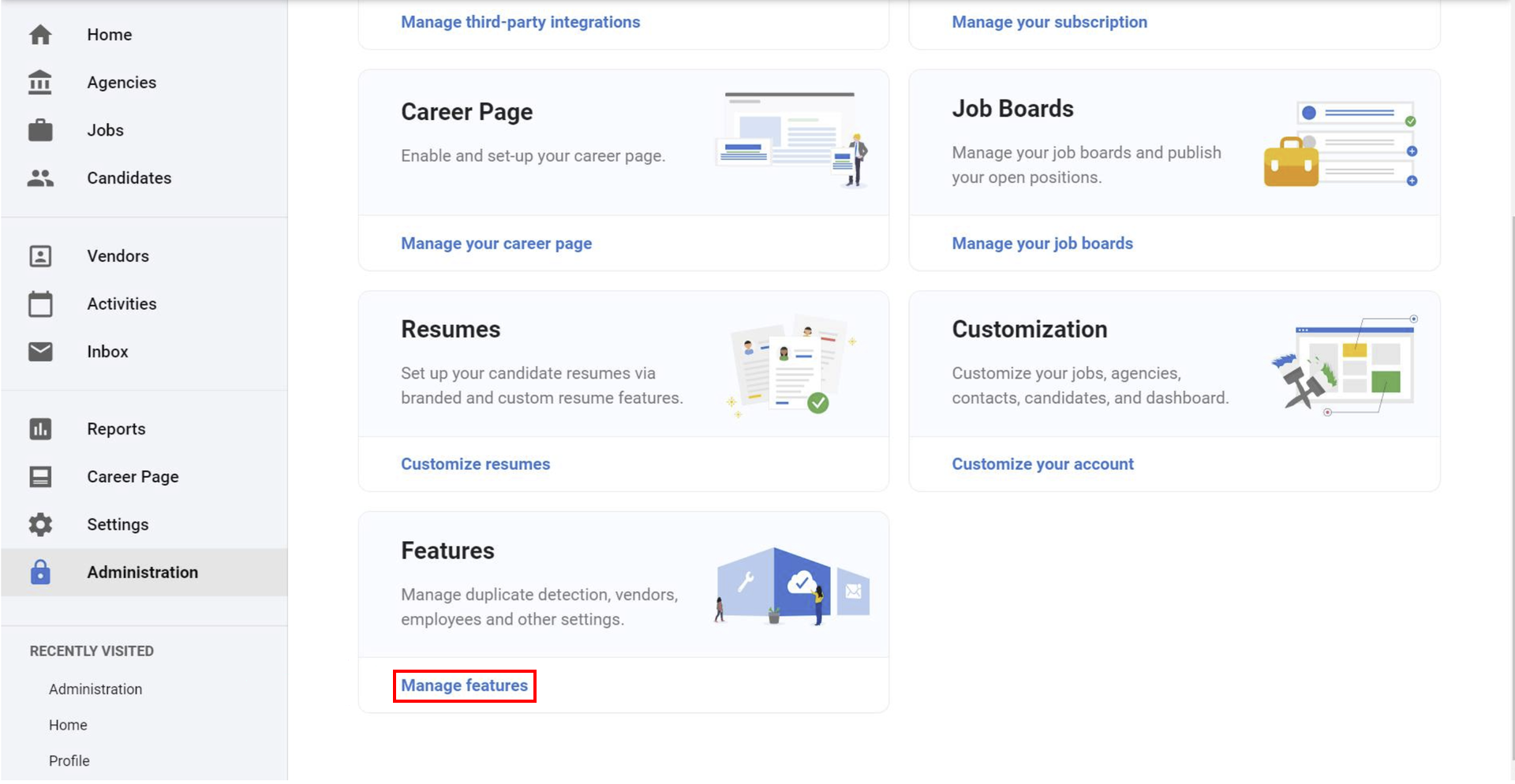
Task: Click the Features card heading
Action: pos(447,551)
